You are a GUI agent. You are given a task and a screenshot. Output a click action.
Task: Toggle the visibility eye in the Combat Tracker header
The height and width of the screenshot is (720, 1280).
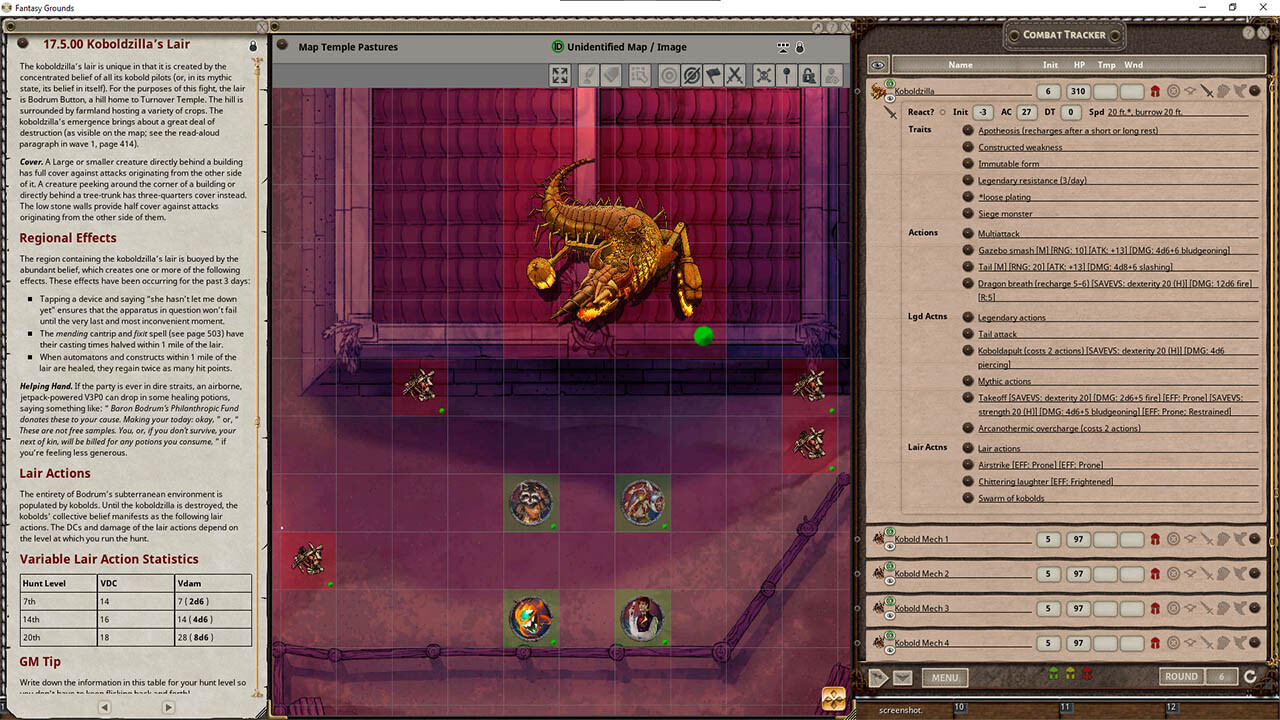pyautogui.click(x=877, y=64)
